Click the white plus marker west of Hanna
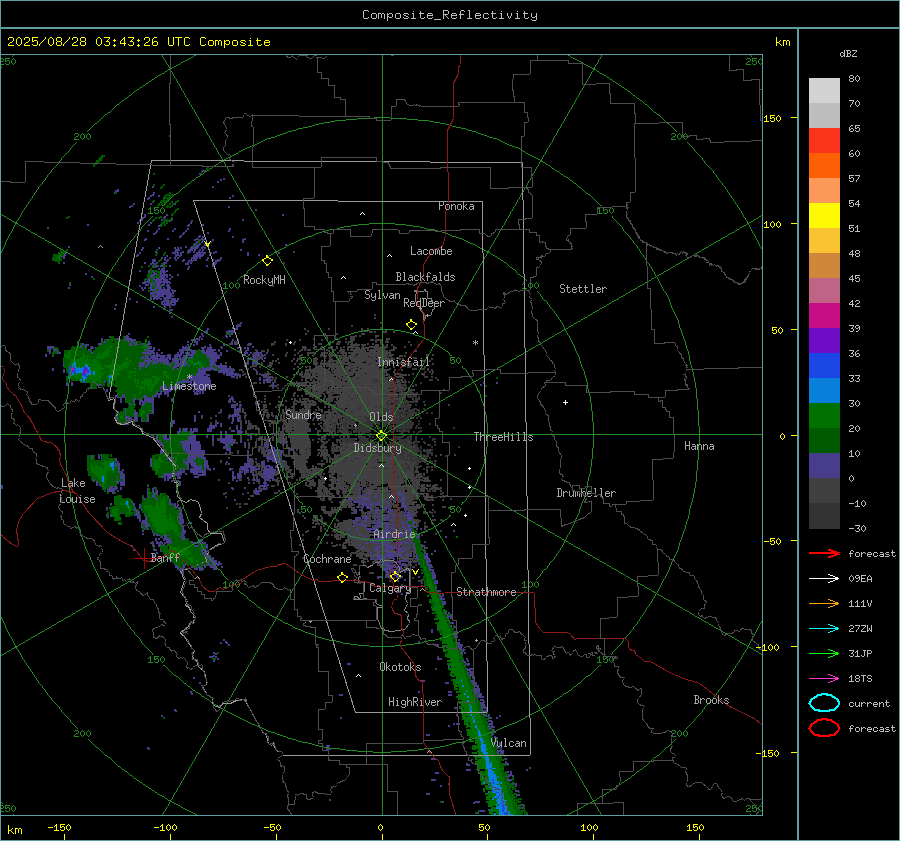The height and width of the screenshot is (841, 900). 565,402
